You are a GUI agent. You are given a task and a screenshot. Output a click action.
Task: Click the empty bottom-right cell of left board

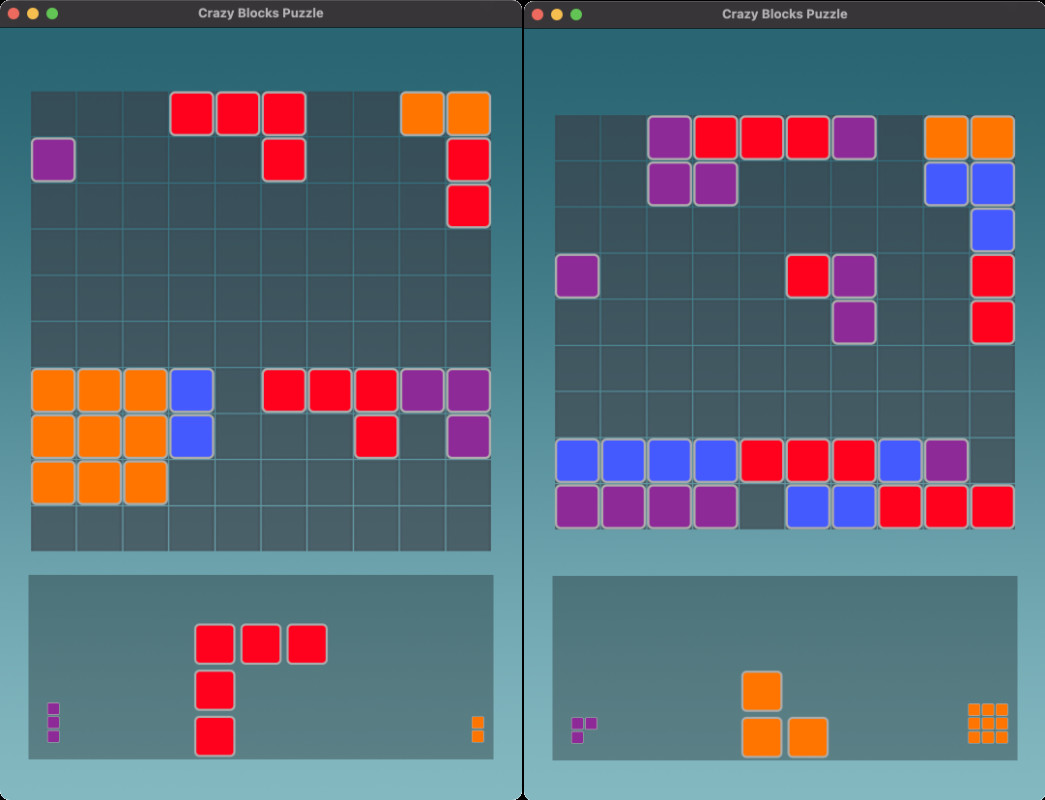(x=468, y=528)
